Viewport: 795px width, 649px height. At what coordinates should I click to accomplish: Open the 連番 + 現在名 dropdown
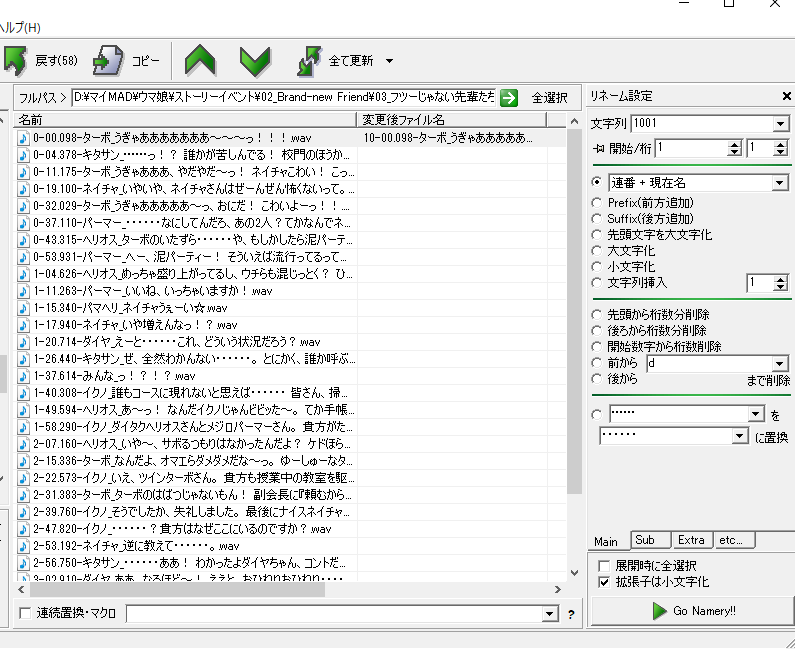(780, 183)
